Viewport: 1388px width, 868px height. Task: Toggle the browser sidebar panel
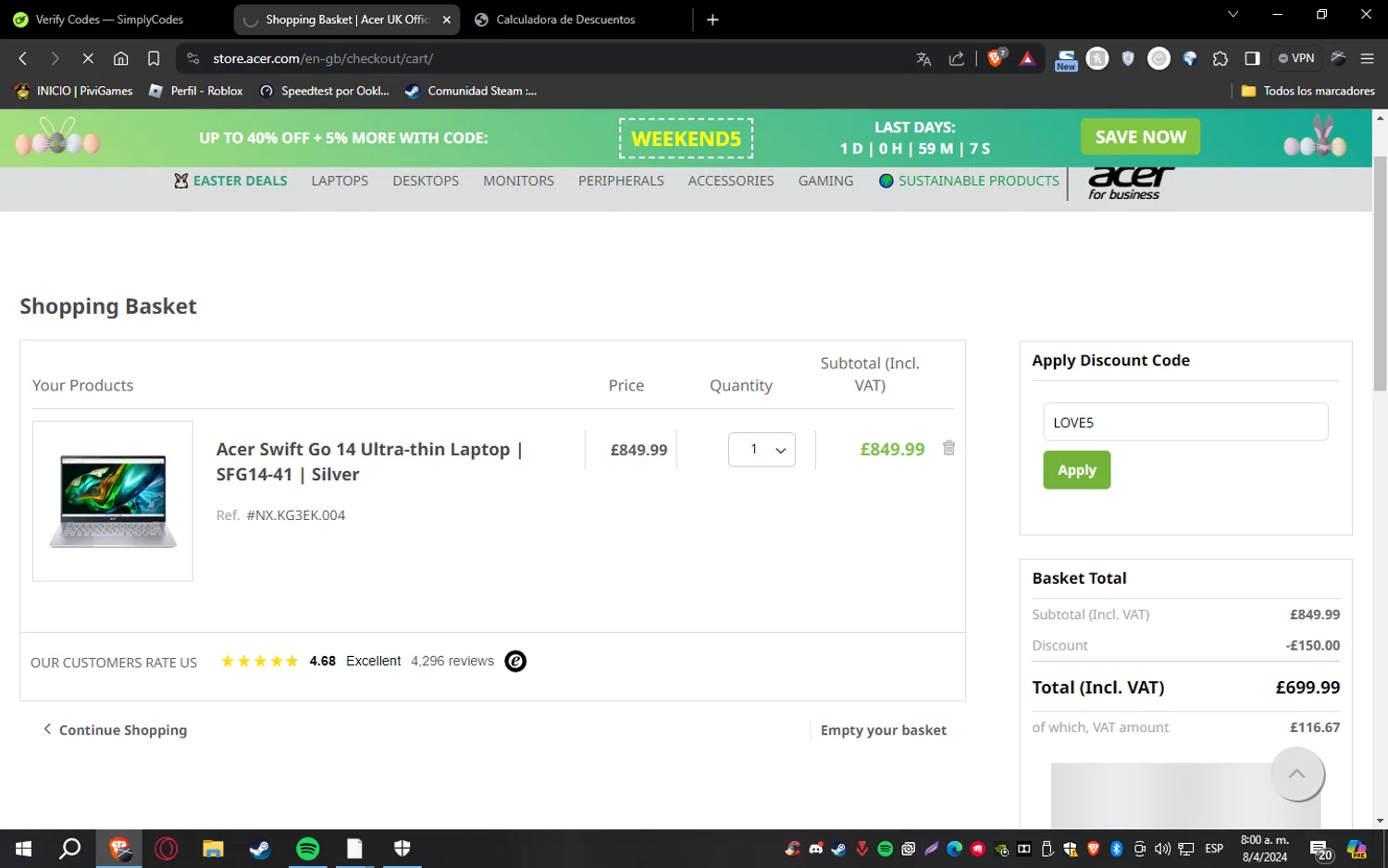1252,58
